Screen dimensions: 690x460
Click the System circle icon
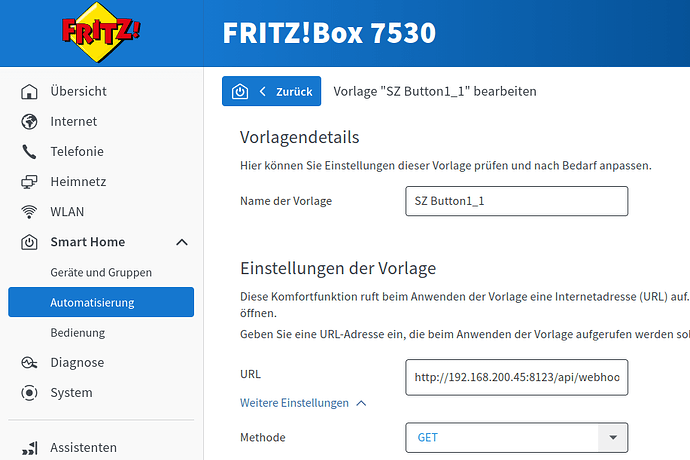tap(29, 393)
